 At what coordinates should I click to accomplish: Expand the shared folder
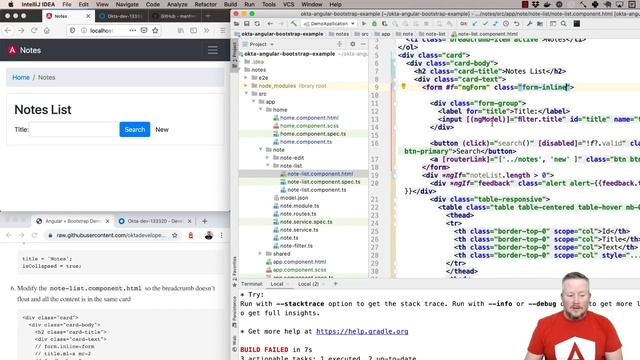coord(260,253)
